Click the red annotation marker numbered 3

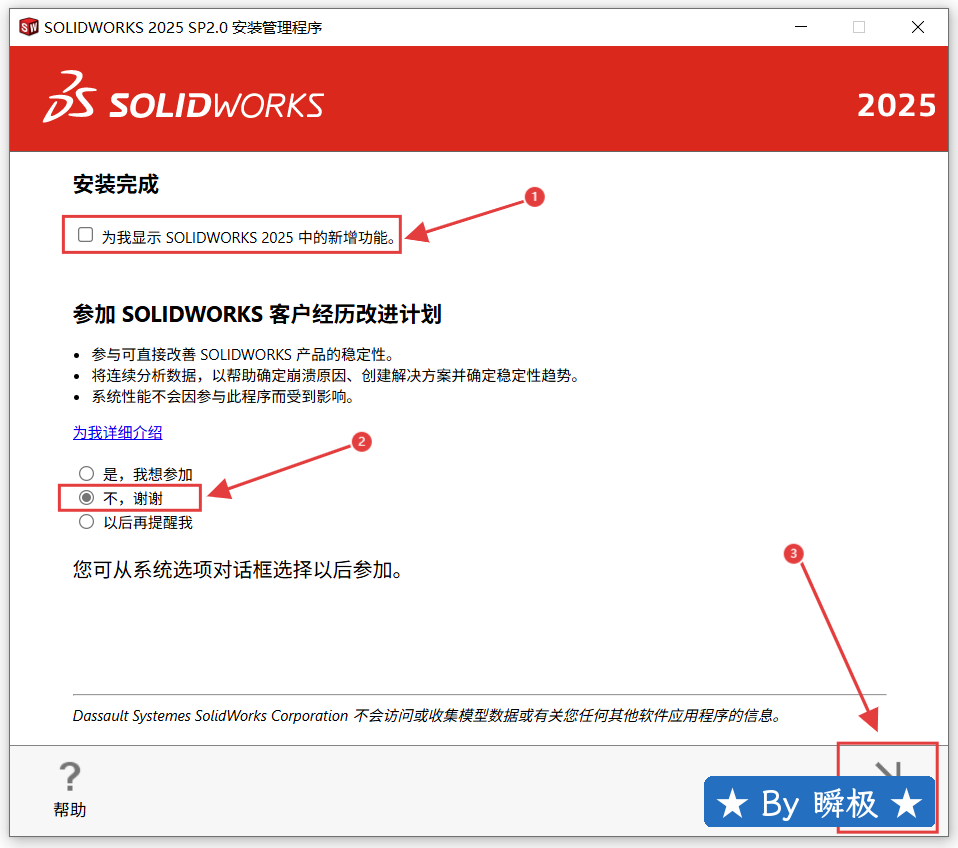[793, 552]
